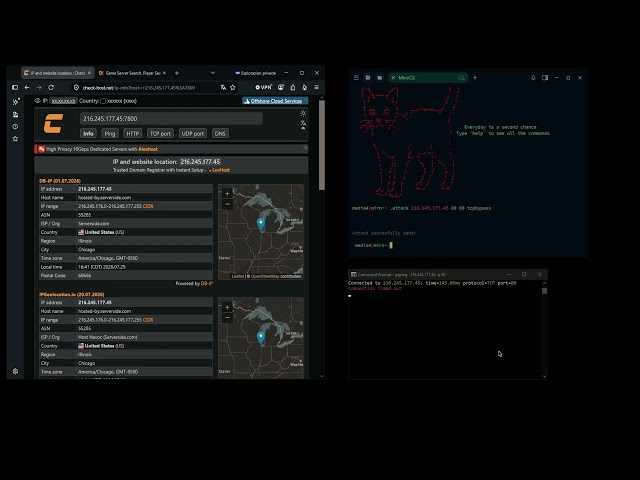Click the Command Prompt title bar icon
Image resolution: width=640 pixels, height=480 pixels.
point(354,275)
